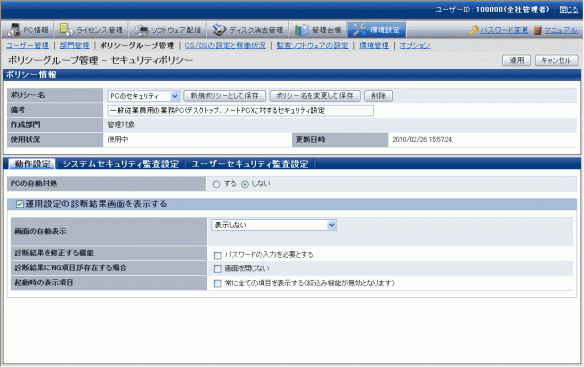Click the 管理対象 department value
584x367 pixels.
pos(121,125)
